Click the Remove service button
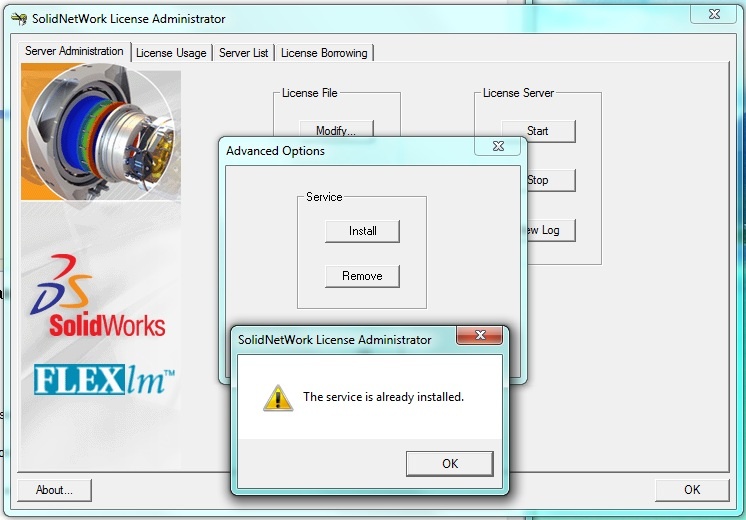This screenshot has width=746, height=520. [x=363, y=276]
